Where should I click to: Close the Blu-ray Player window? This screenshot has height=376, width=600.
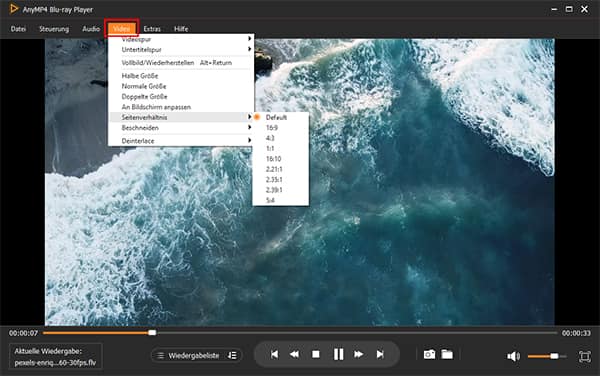pyautogui.click(x=585, y=9)
